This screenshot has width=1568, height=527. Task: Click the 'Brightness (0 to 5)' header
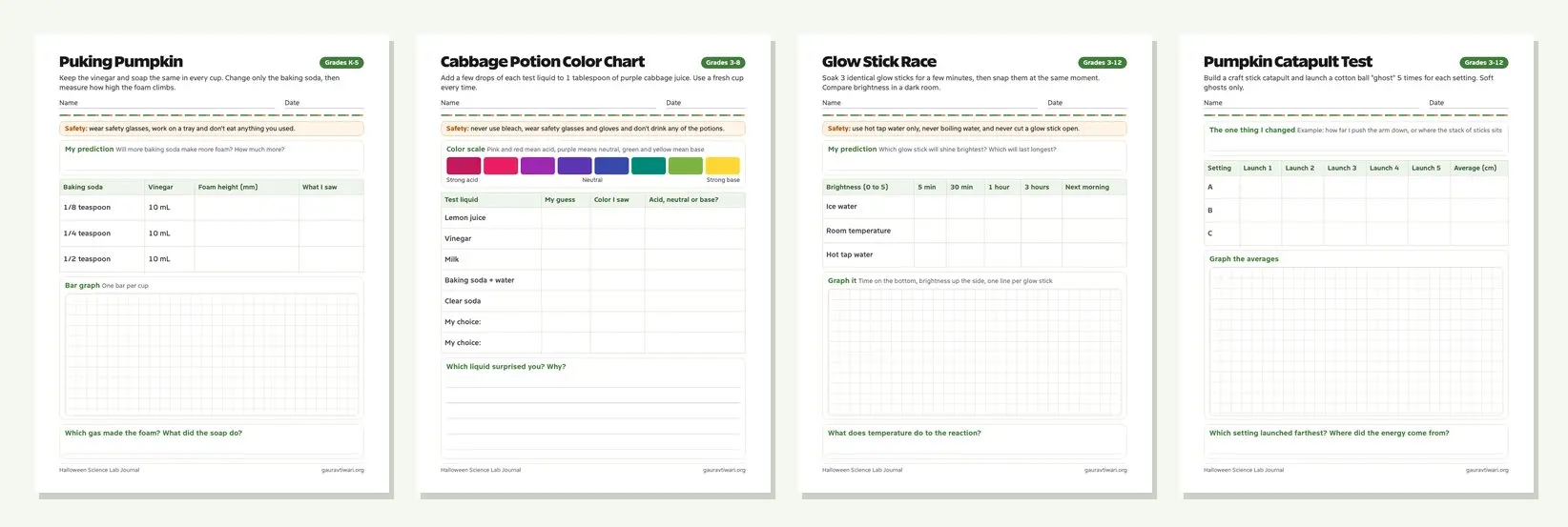(x=856, y=188)
